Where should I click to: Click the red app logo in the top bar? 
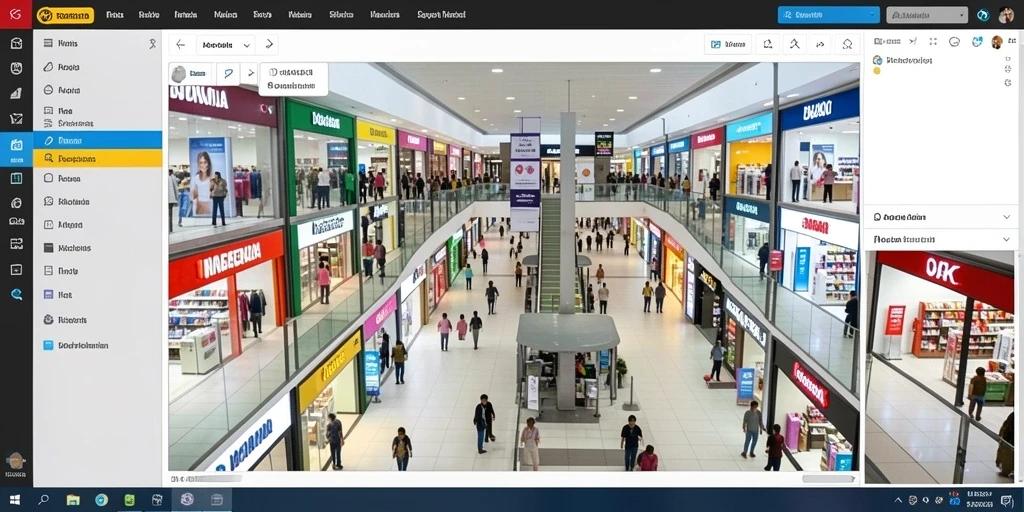[x=16, y=14]
